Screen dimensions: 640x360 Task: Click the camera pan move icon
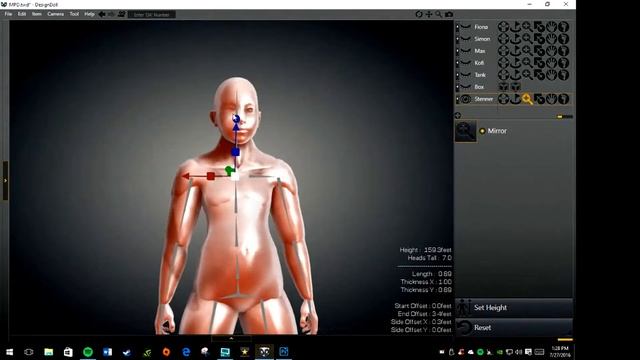coord(429,14)
